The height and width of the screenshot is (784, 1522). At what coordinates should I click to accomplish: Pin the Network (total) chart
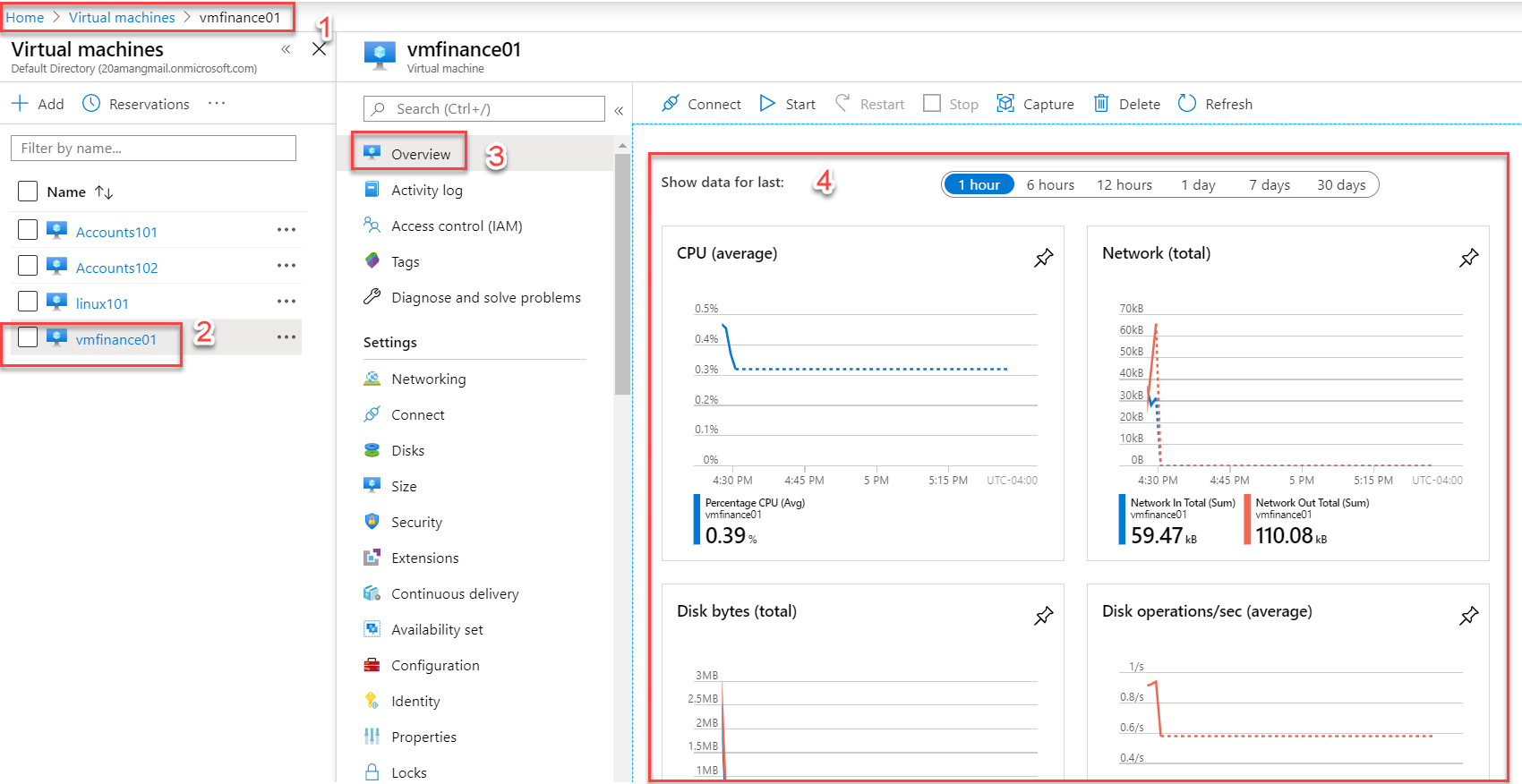click(1469, 258)
